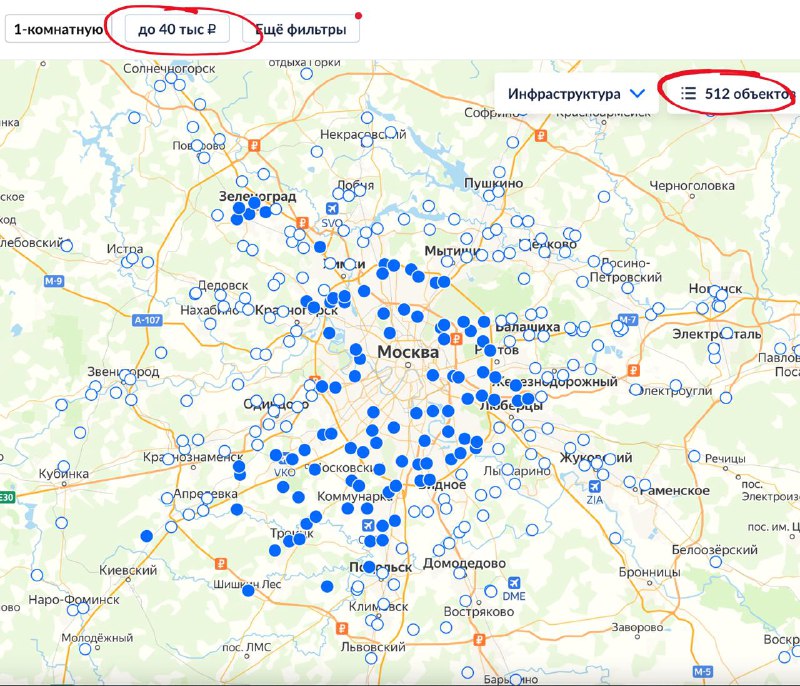
Task: Click the ZIA airport icon
Action: [x=595, y=486]
